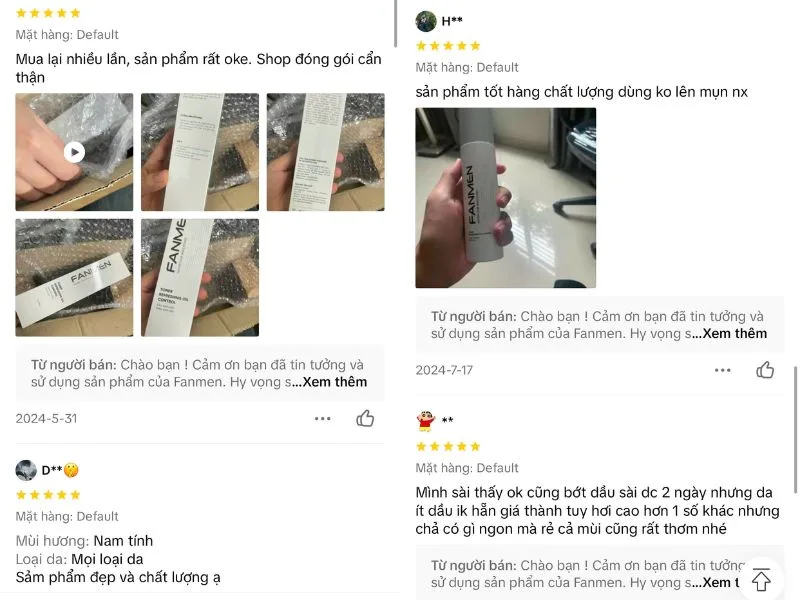Screen dimensions: 800x600
Task: Open Shin-chan avatar reviewer profile
Action: click(426, 420)
